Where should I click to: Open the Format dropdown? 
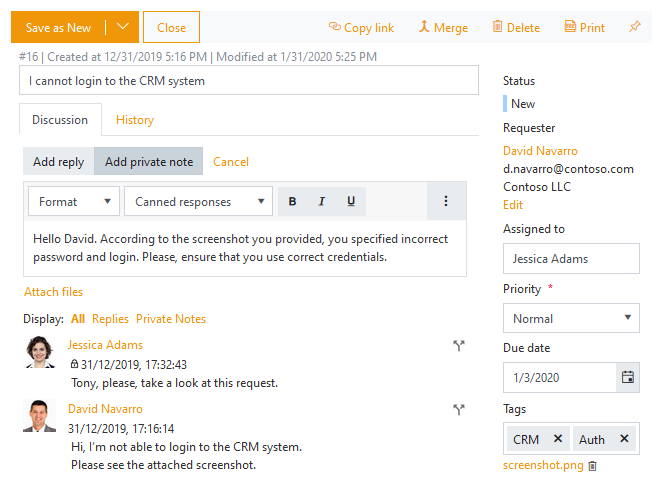(x=74, y=201)
